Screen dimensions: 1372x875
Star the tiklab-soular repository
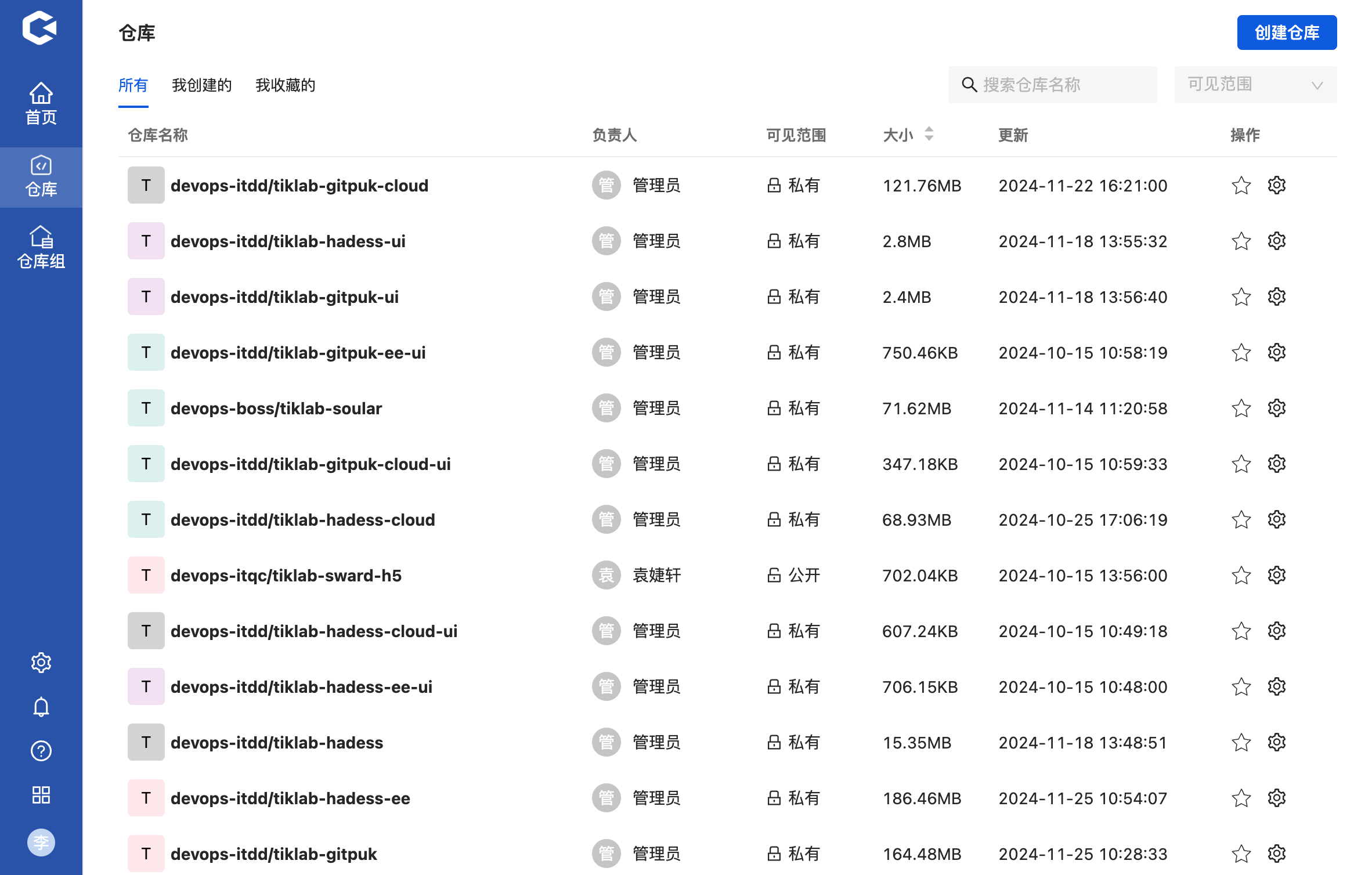point(1241,408)
